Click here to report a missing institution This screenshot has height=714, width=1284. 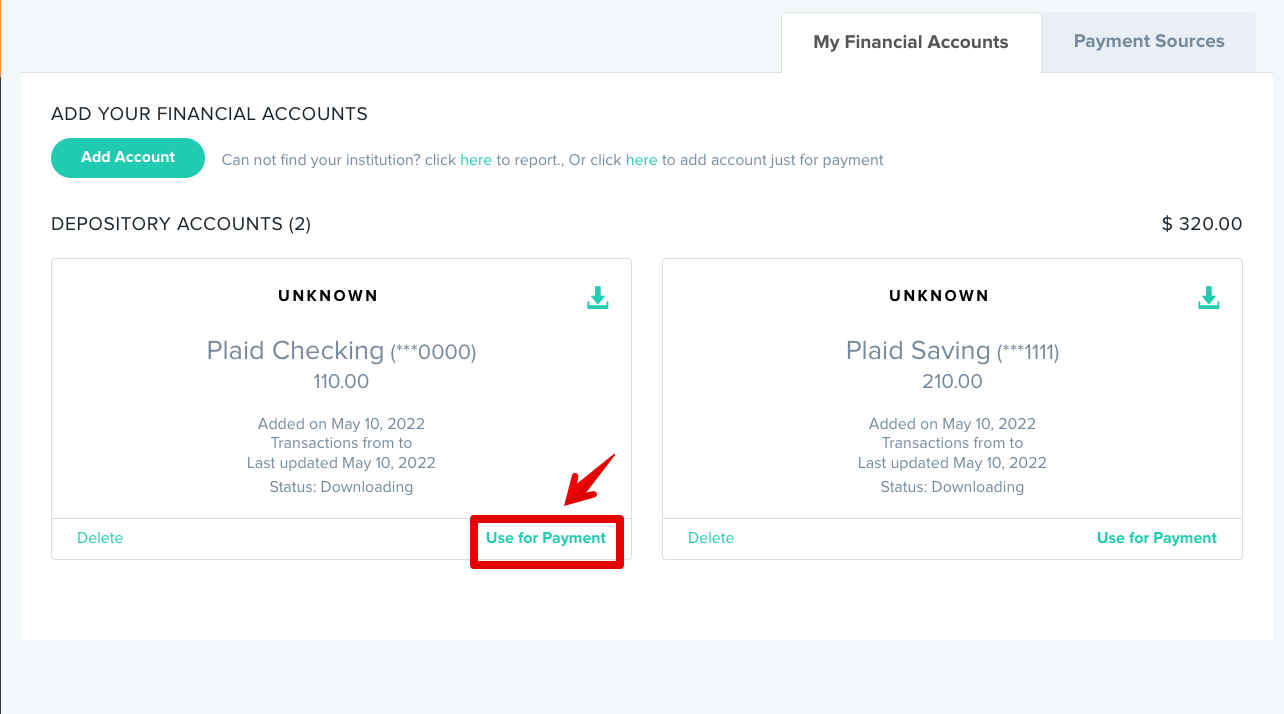(x=476, y=159)
